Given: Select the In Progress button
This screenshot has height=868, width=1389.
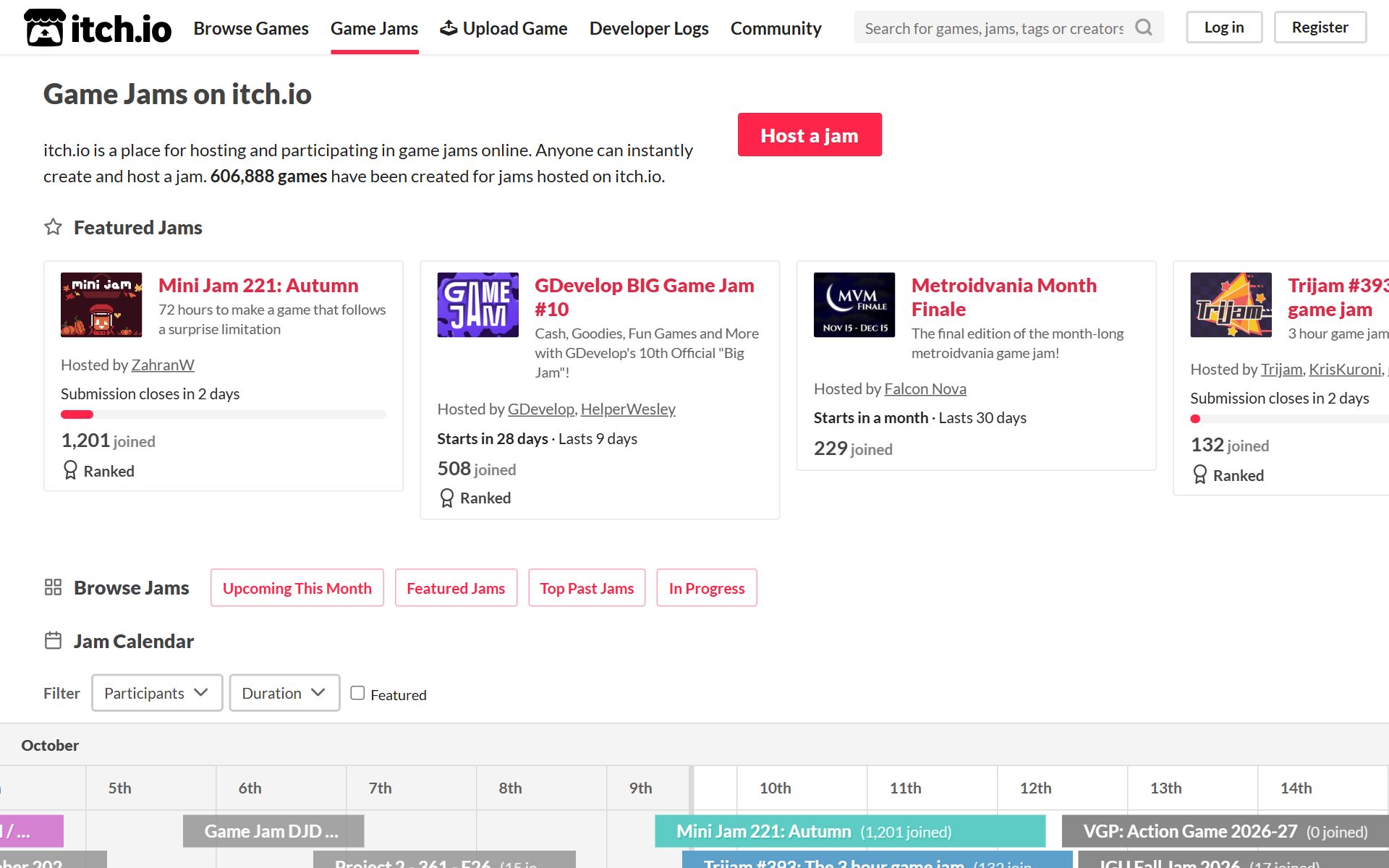Looking at the screenshot, I should 707,587.
